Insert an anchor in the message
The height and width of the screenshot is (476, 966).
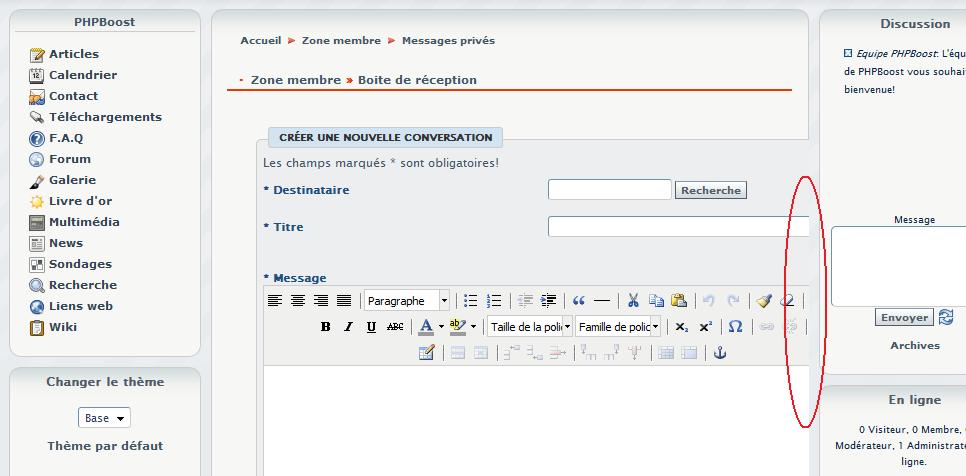point(716,353)
